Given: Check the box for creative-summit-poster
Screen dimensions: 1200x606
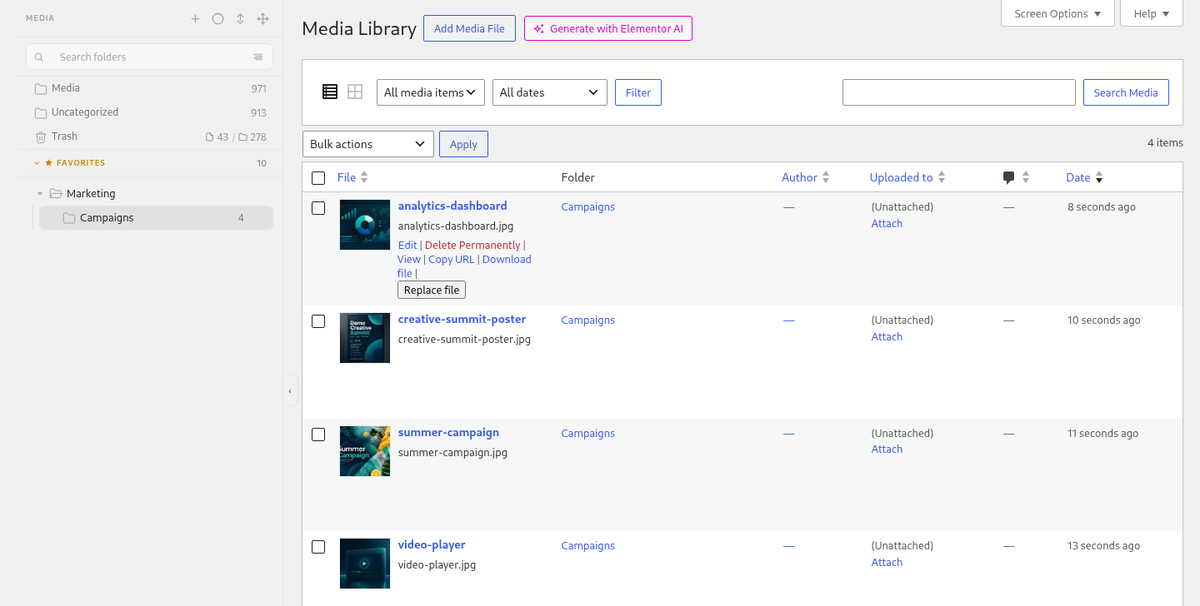Looking at the screenshot, I should click(318, 321).
